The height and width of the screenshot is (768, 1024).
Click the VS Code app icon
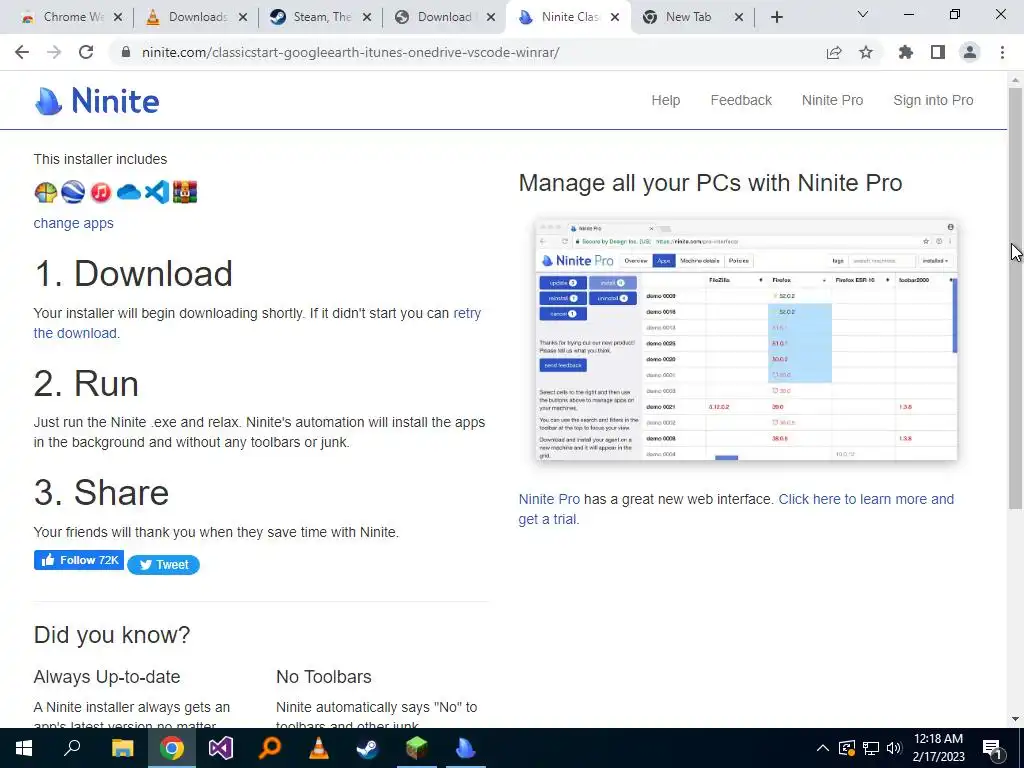coord(157,192)
